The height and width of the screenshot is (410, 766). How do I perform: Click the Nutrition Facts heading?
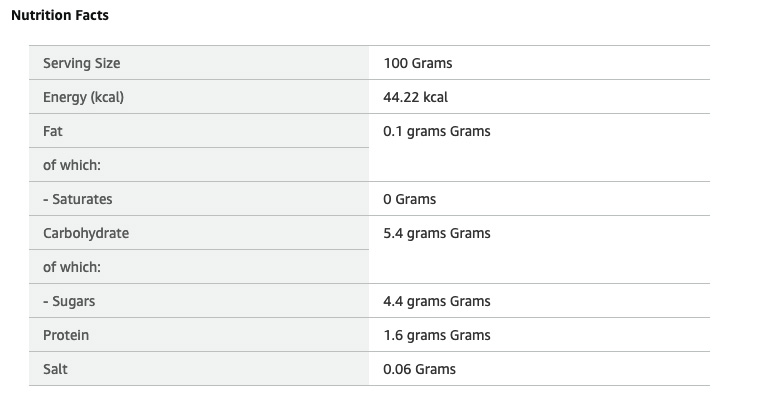point(59,16)
